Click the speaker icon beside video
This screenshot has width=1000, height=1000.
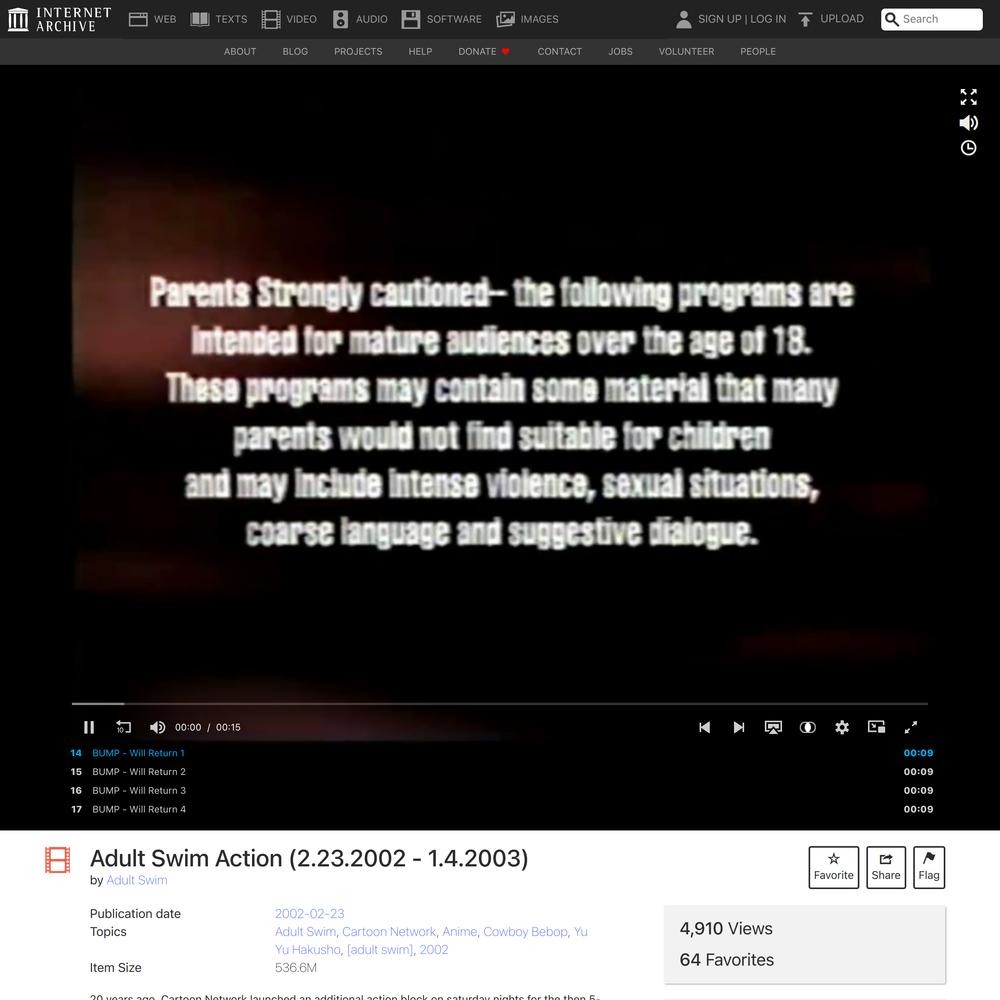coord(968,122)
